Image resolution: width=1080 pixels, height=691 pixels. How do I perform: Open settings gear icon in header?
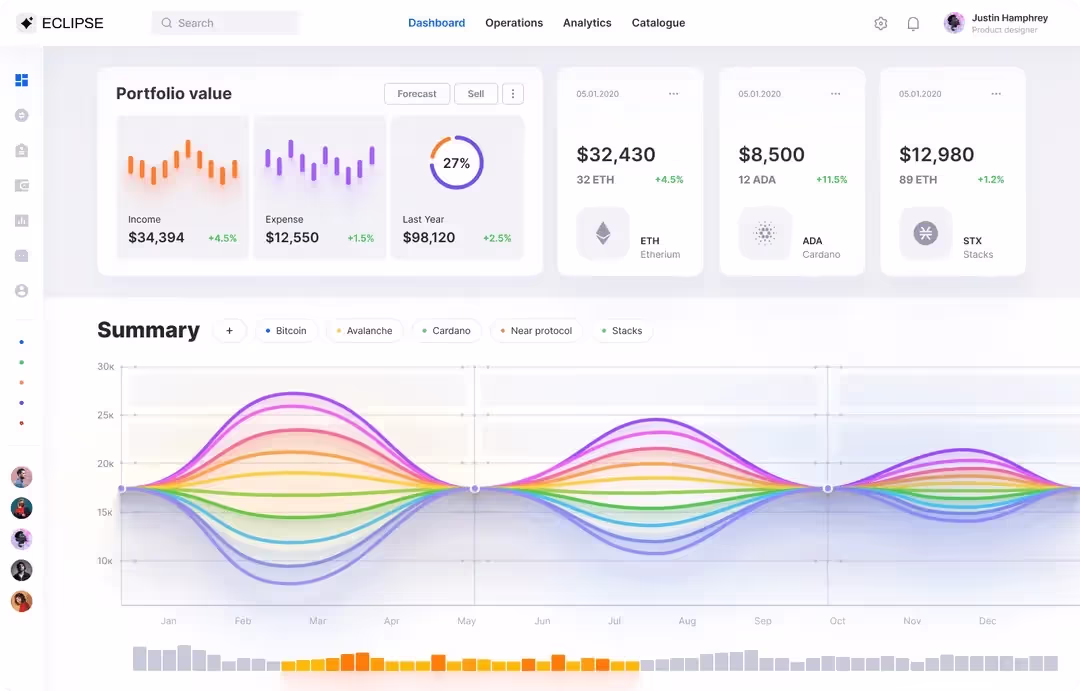[880, 23]
